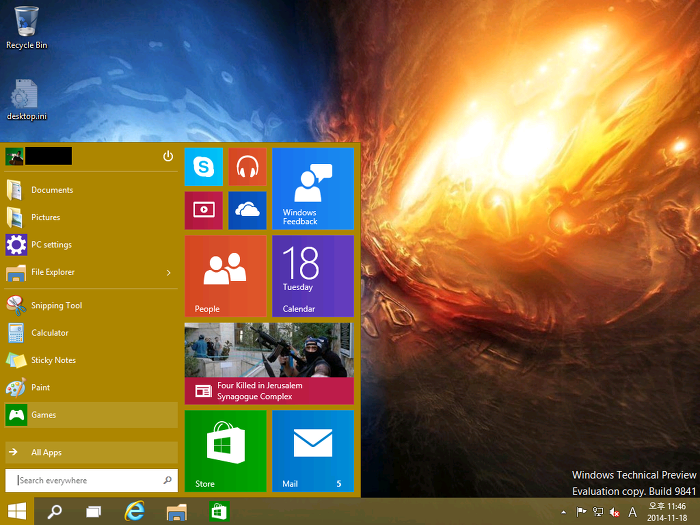Open the People tile
Screen dimensions: 700x525
click(225, 276)
